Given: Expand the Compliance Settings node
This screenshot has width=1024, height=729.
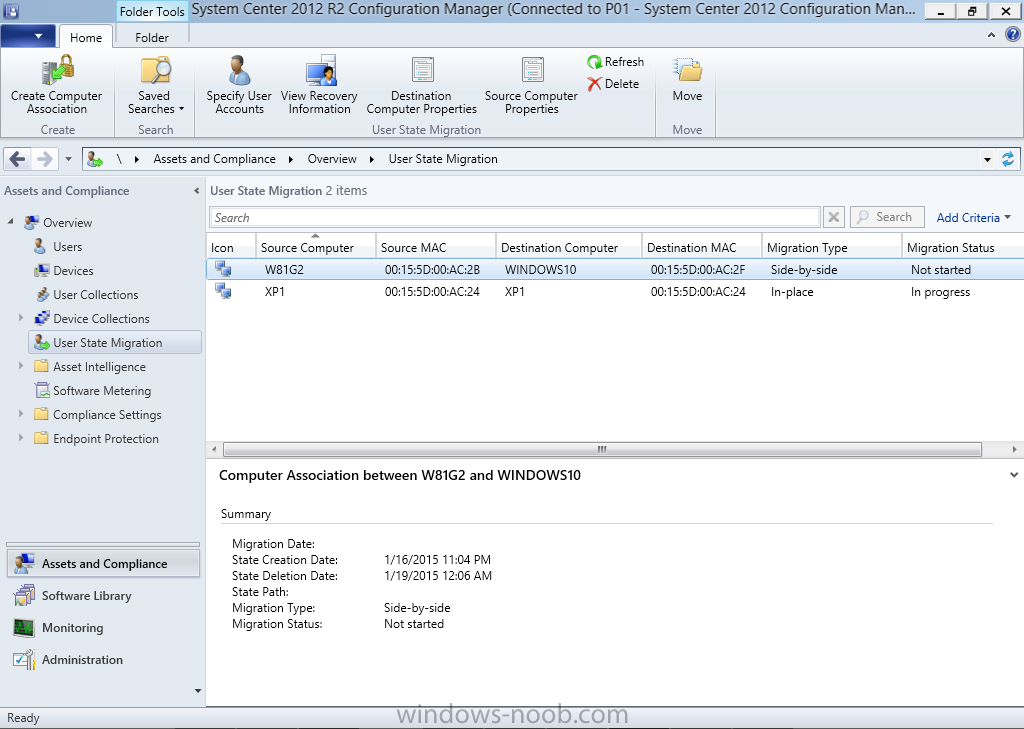Looking at the screenshot, I should pos(21,414).
